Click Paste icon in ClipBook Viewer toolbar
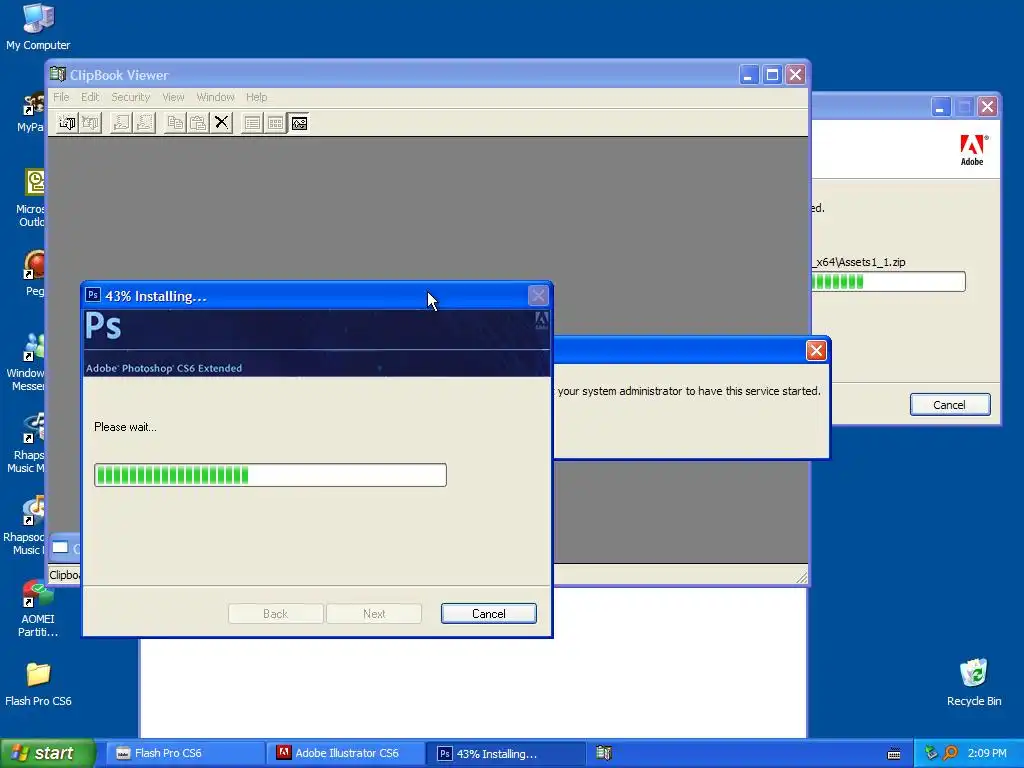Image resolution: width=1024 pixels, height=768 pixels. pyautogui.click(x=199, y=123)
